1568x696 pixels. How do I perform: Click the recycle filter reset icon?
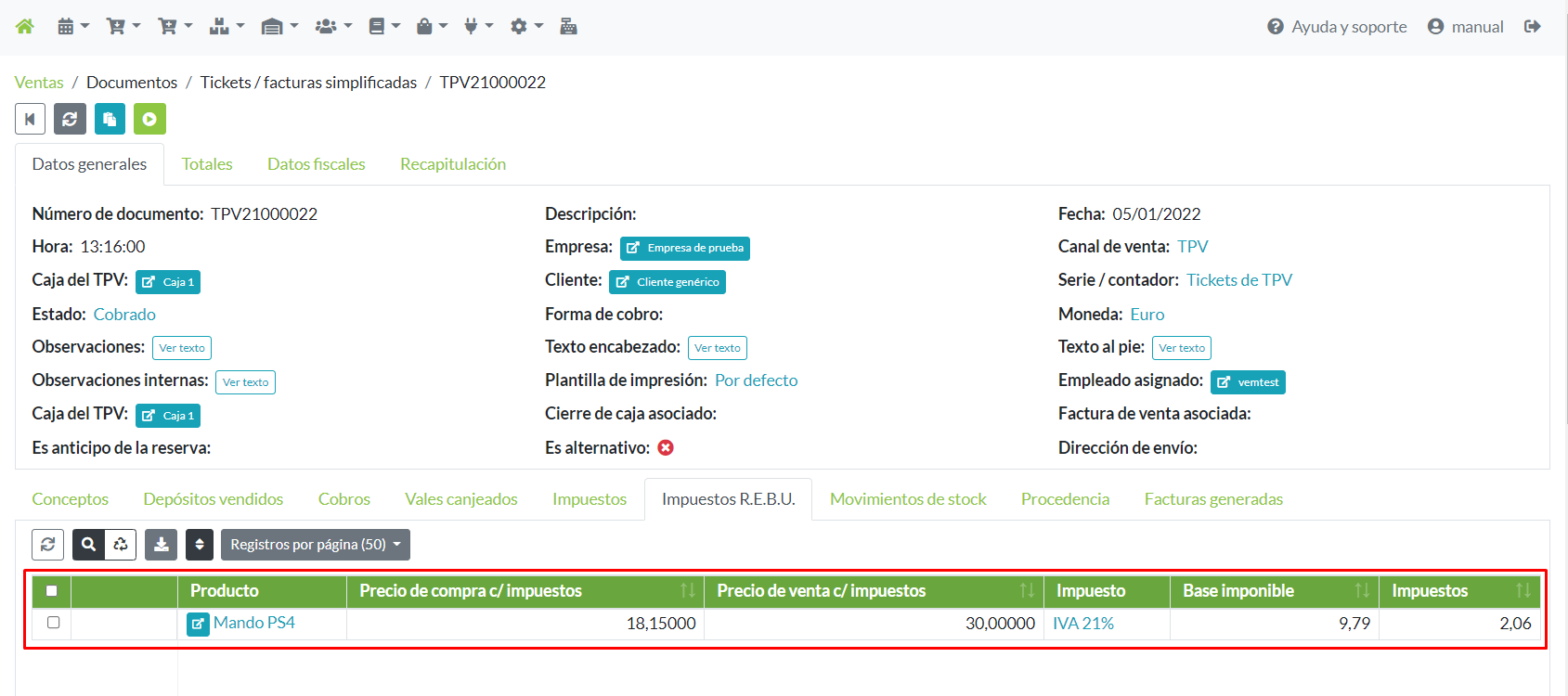tap(121, 545)
